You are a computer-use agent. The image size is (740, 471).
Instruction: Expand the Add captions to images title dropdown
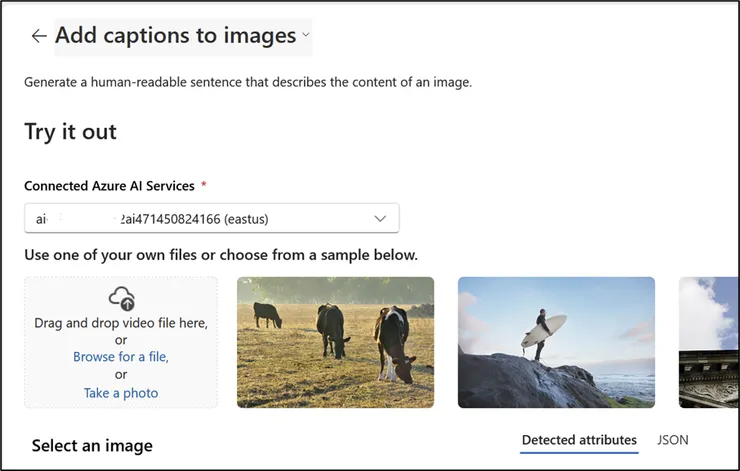[306, 35]
